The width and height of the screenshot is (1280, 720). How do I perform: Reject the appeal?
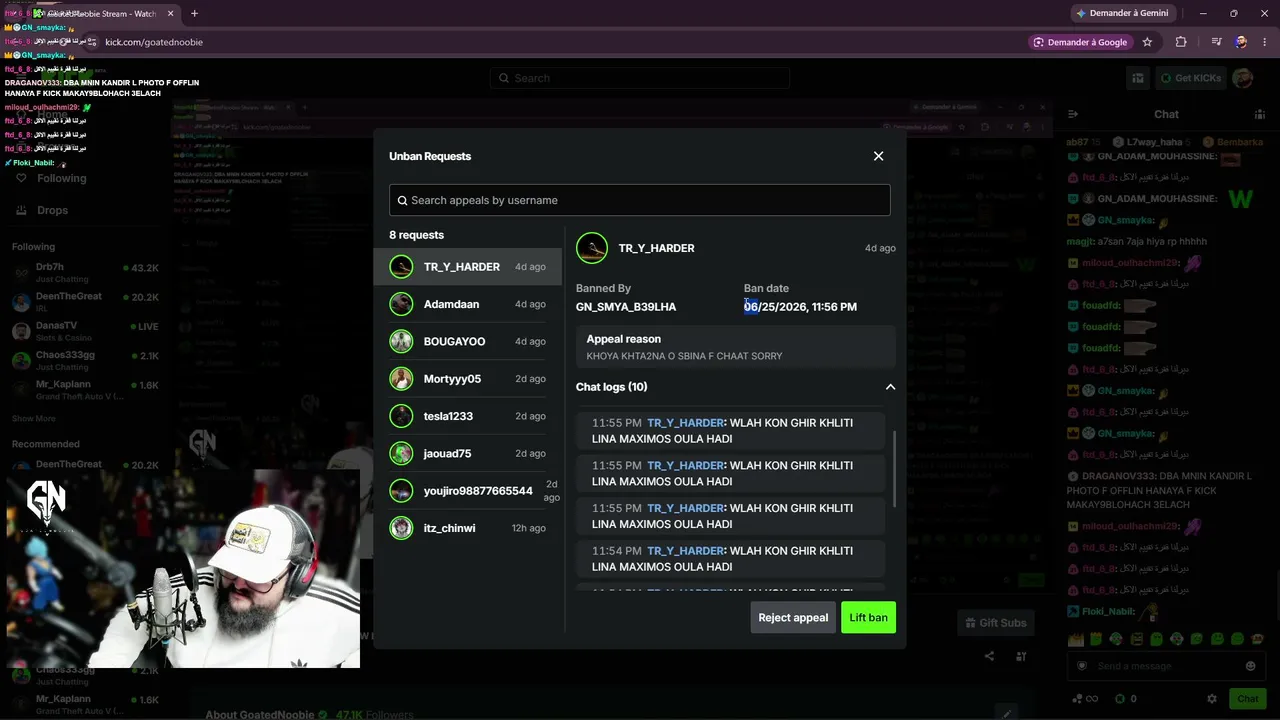[793, 618]
